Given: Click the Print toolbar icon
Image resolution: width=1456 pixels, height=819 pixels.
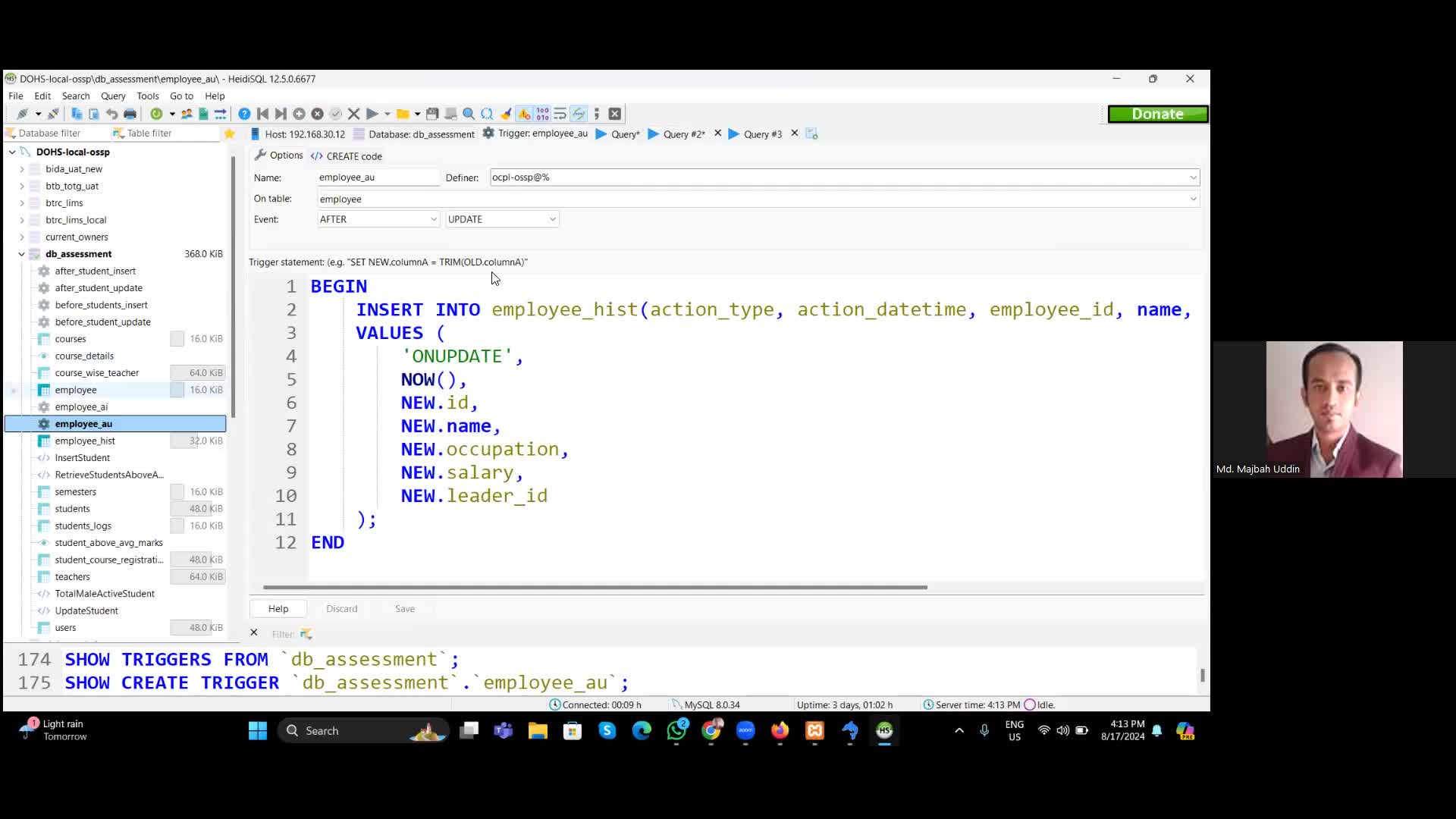Looking at the screenshot, I should click(129, 114).
